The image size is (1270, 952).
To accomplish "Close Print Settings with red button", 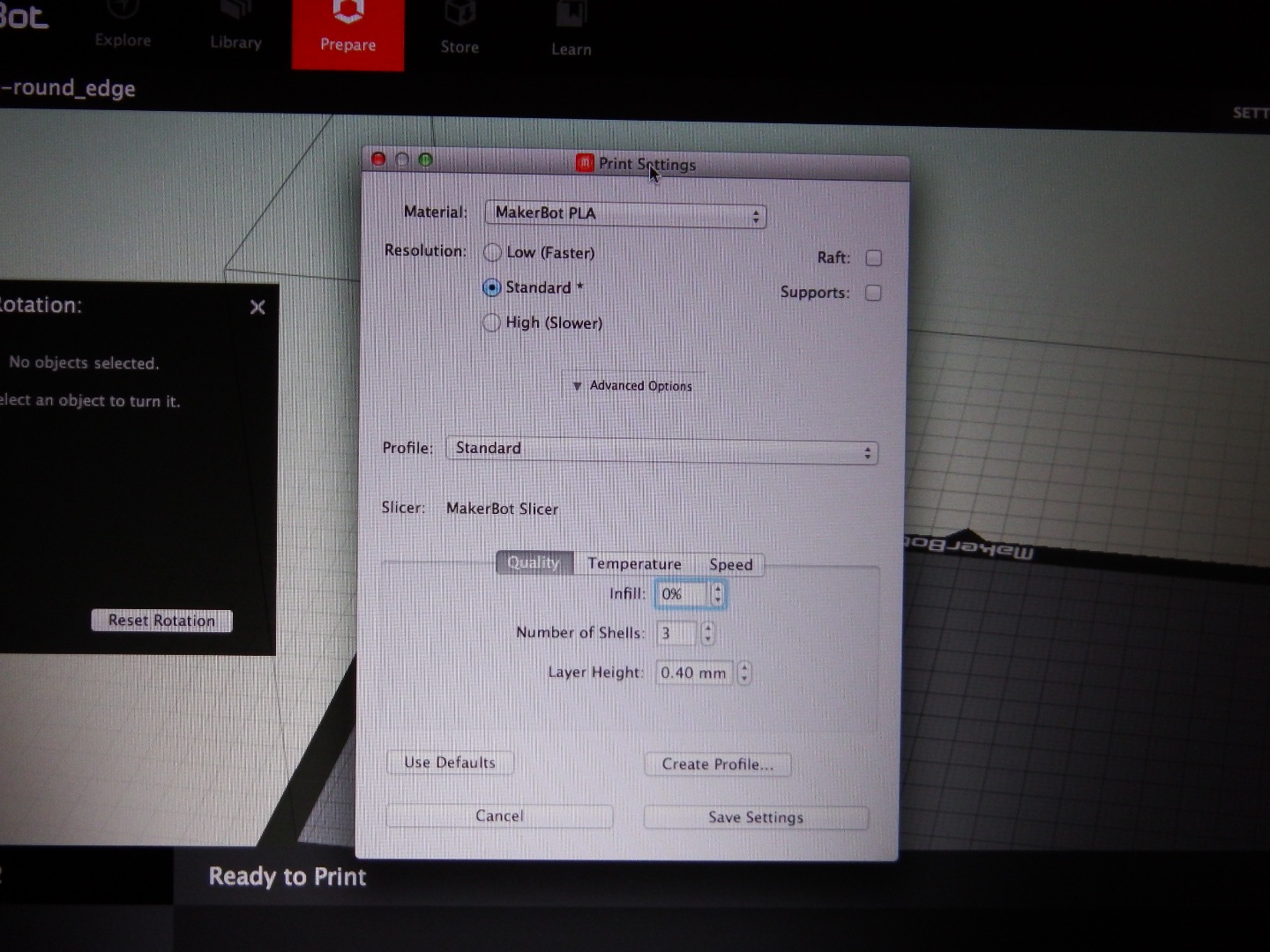I will [x=378, y=160].
